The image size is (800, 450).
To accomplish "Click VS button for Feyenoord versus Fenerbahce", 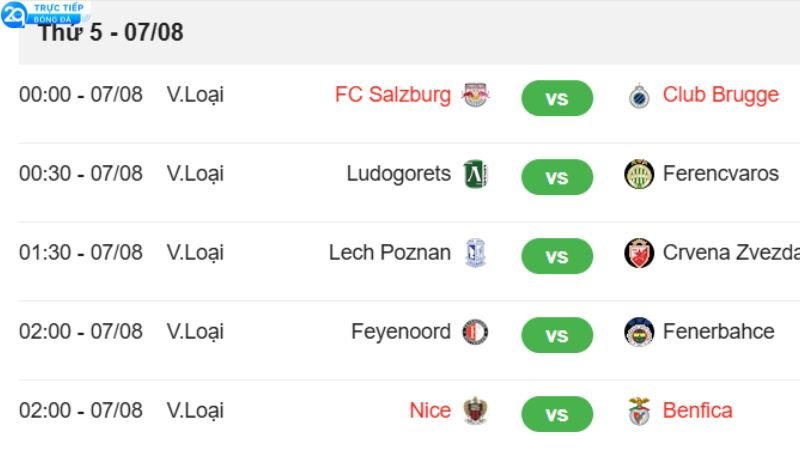I will click(x=557, y=335).
